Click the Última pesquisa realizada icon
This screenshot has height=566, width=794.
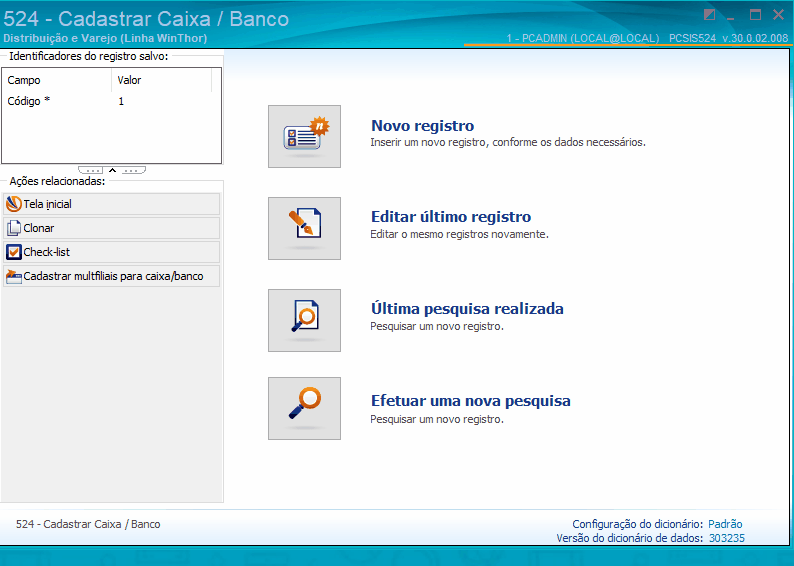tap(304, 320)
